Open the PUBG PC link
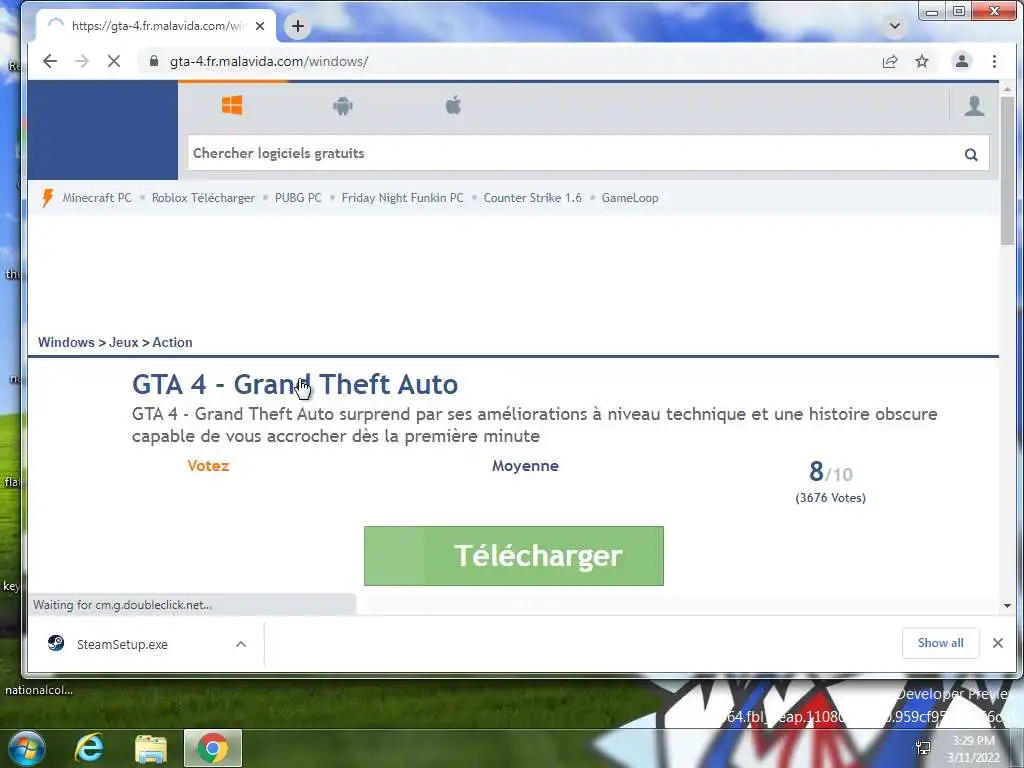 pos(298,198)
